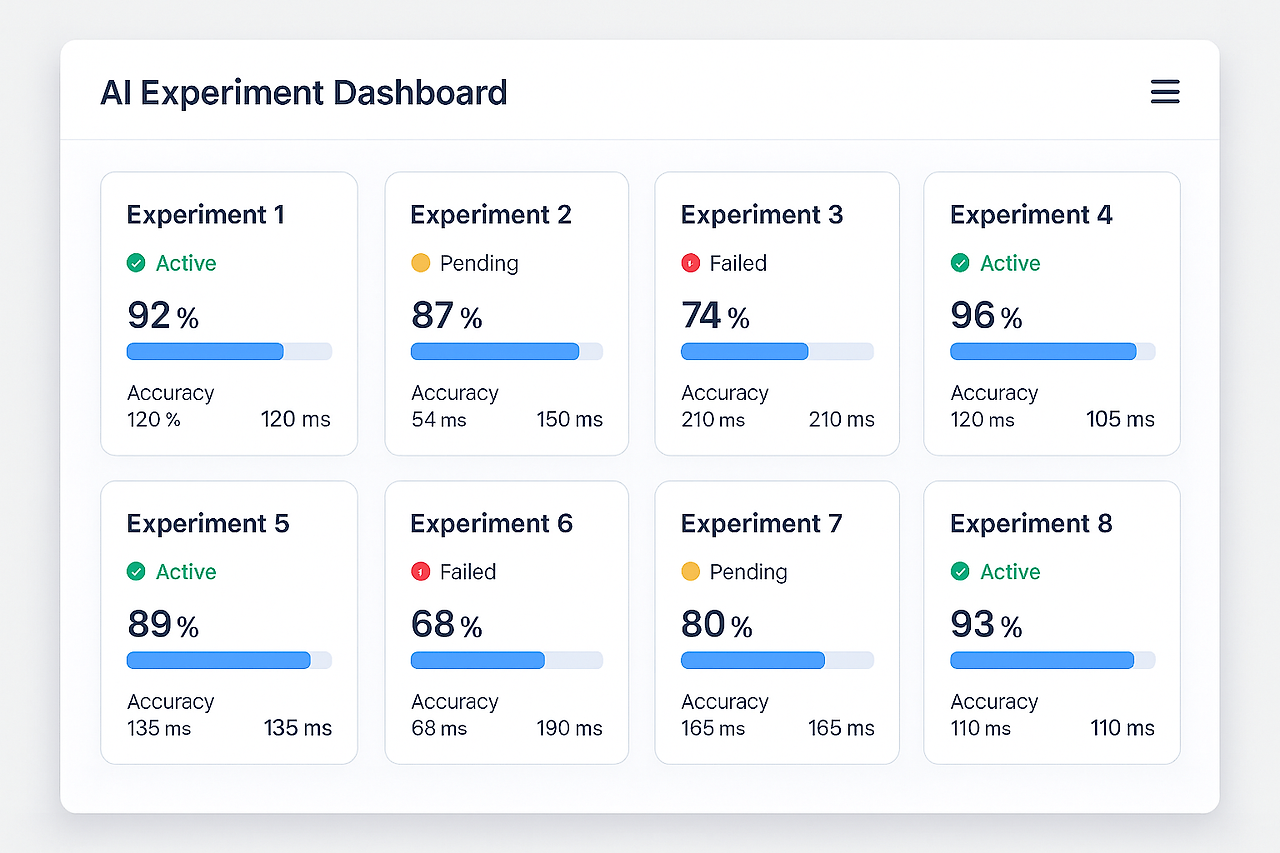Click the Experiment 1 progress bar
This screenshot has height=853, width=1280.
(x=229, y=351)
